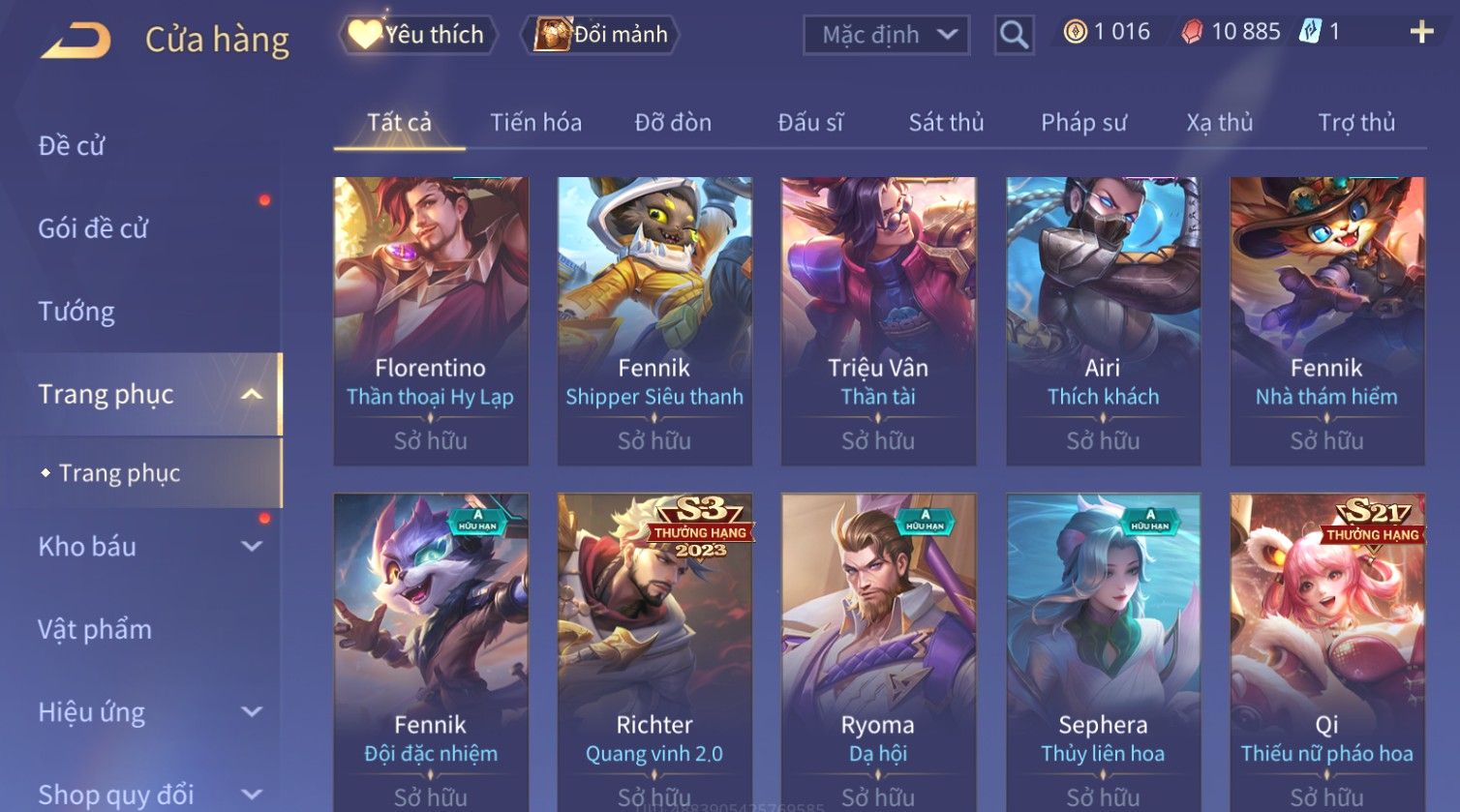Switch to the Sát thủ tab
Image resolution: width=1460 pixels, height=812 pixels.
[x=946, y=123]
